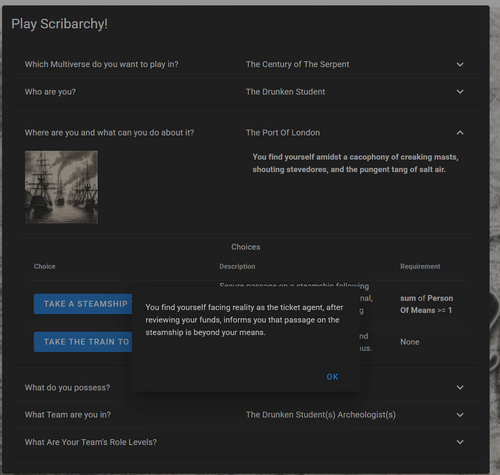Click the Take The Train To button
This screenshot has width=500, height=475.
(x=83, y=342)
